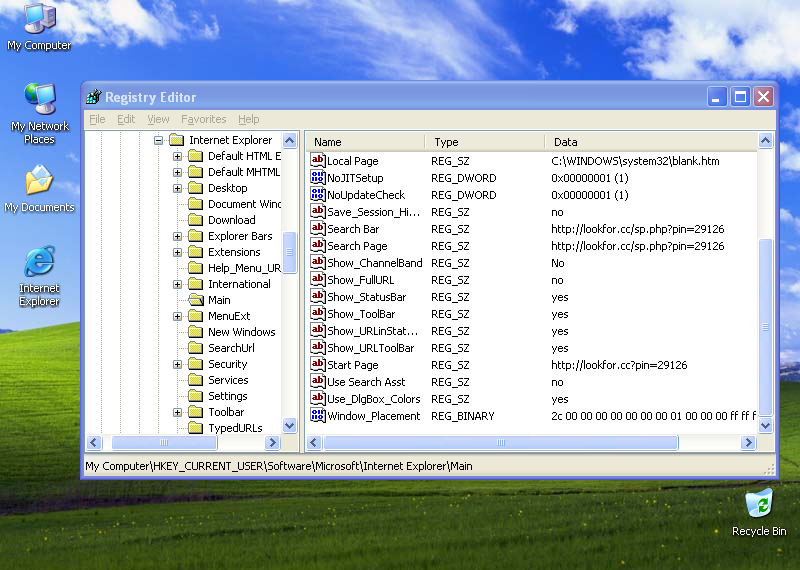Sort by the Data column header

tap(651, 142)
